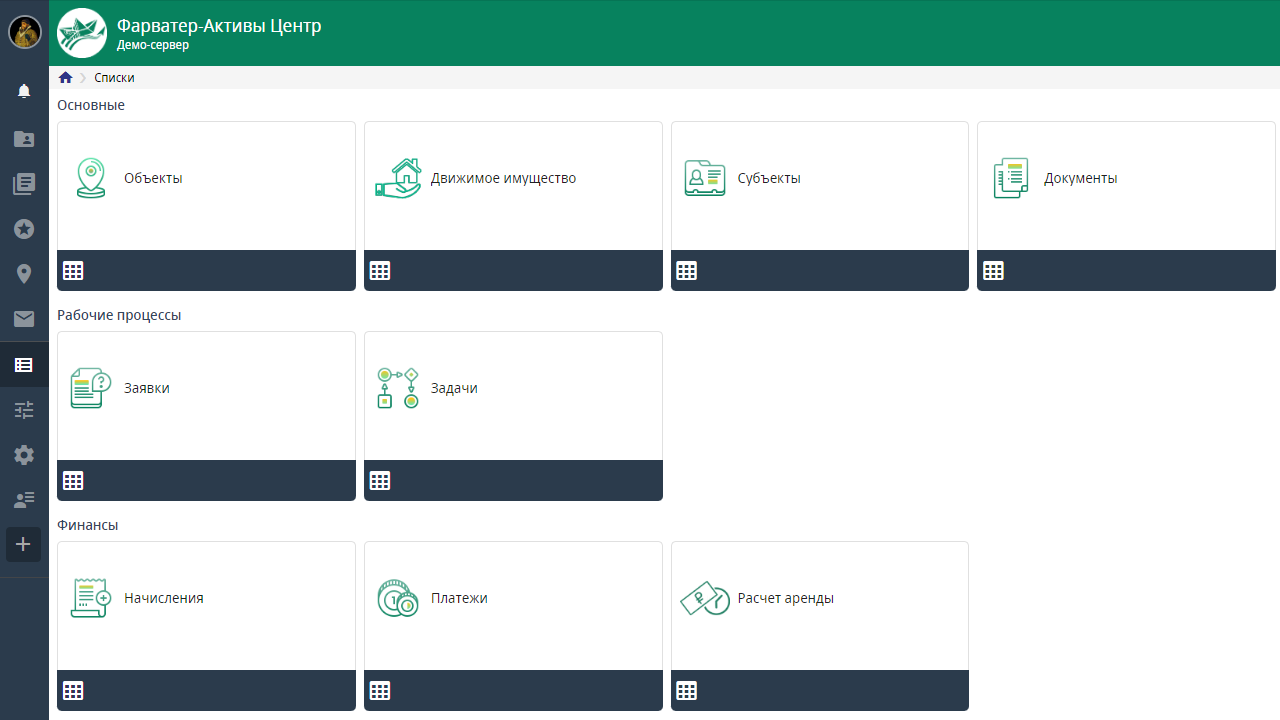1280x720 pixels.
Task: Click the home icon in breadcrumb
Action: point(66,78)
